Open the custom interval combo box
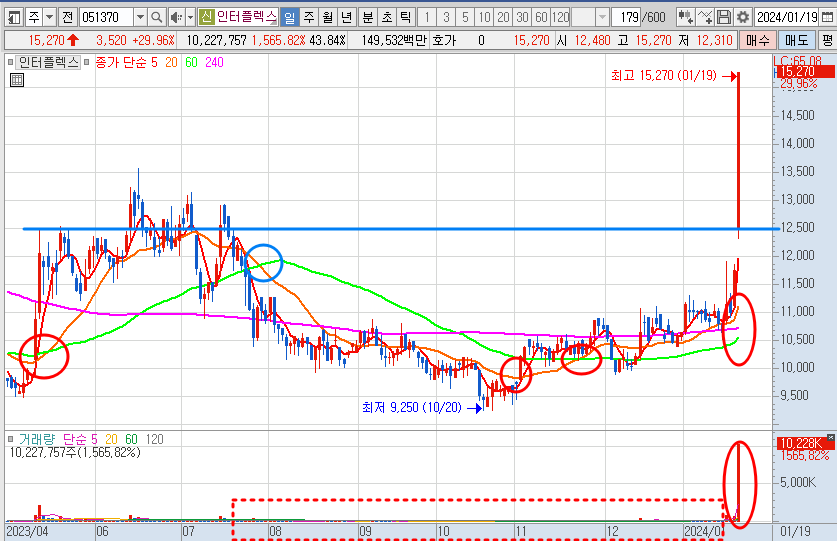Image resolution: width=837 pixels, height=541 pixels. pos(590,18)
